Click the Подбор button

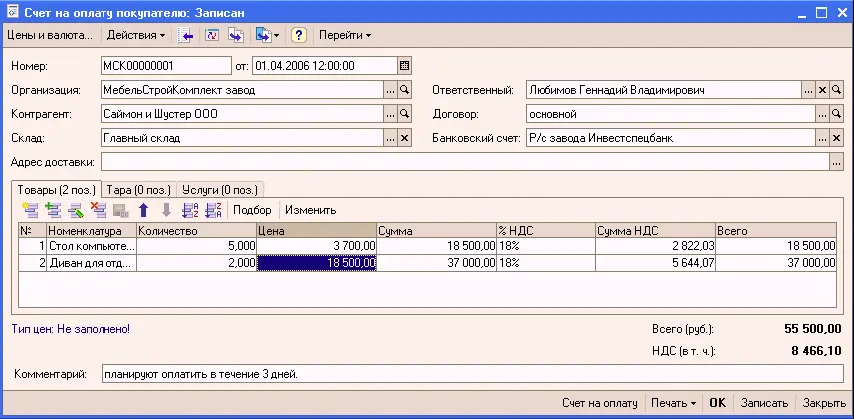(252, 210)
